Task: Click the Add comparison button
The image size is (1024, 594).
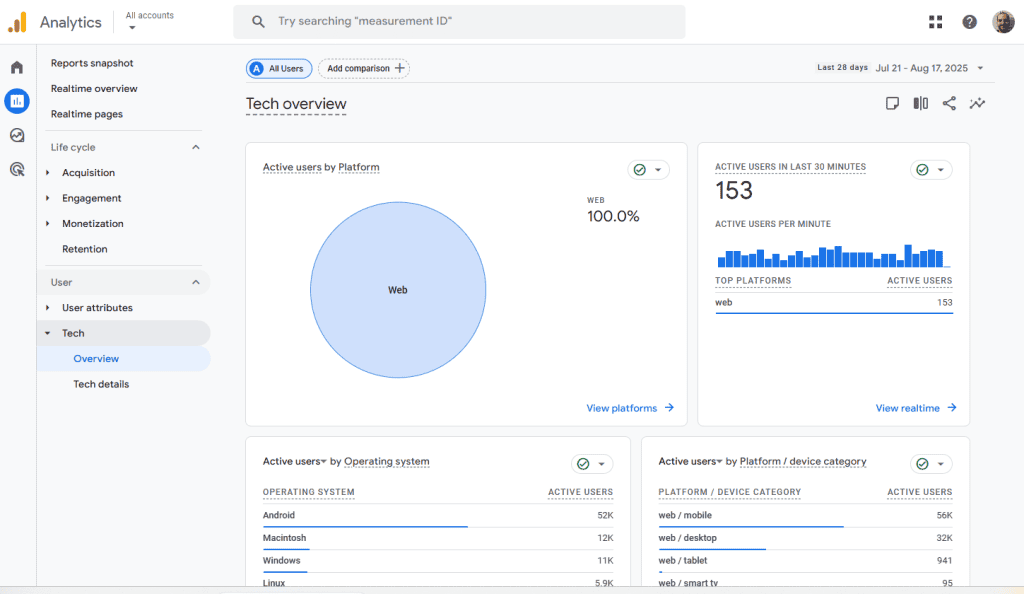Action: pyautogui.click(x=364, y=68)
